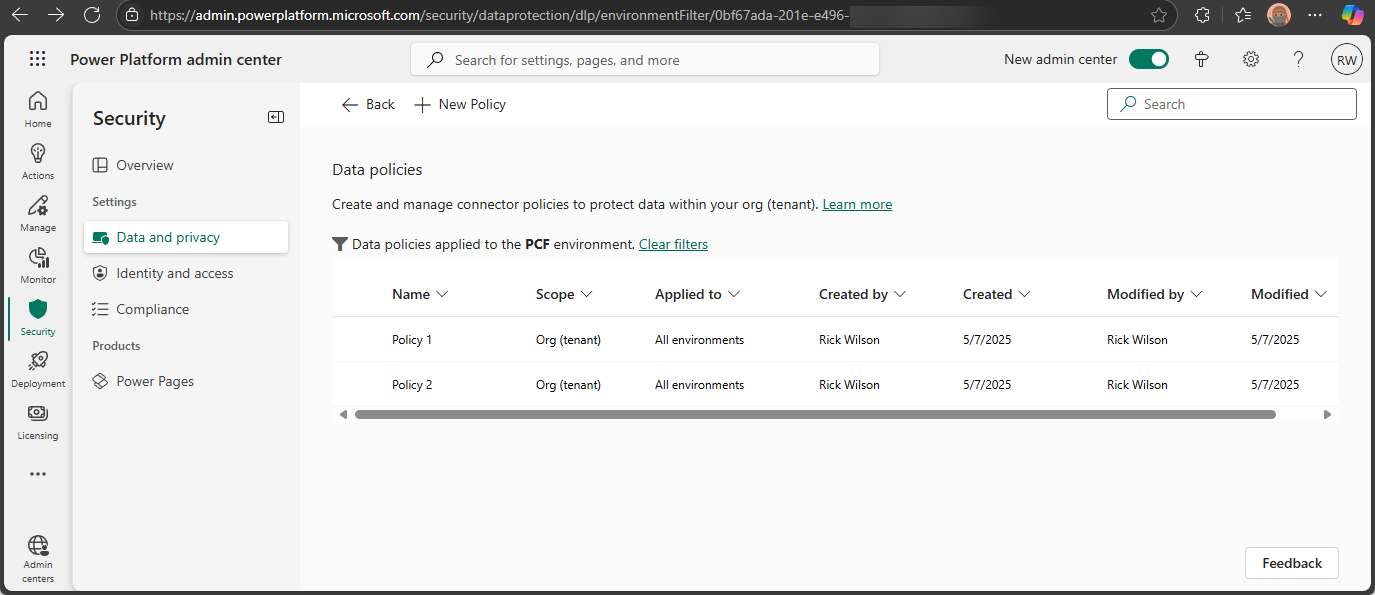The width and height of the screenshot is (1375, 595).
Task: Select Data and privacy menu item
Action: click(x=186, y=237)
